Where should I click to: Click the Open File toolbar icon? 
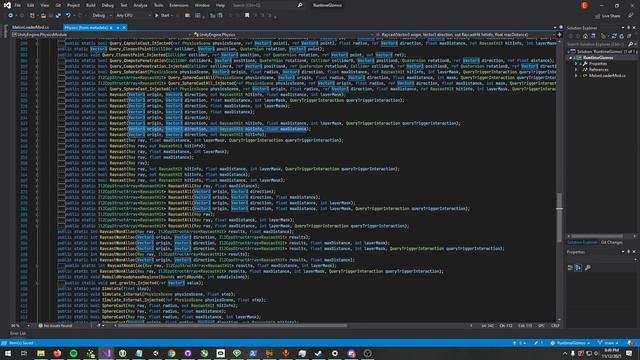[x=43, y=16]
